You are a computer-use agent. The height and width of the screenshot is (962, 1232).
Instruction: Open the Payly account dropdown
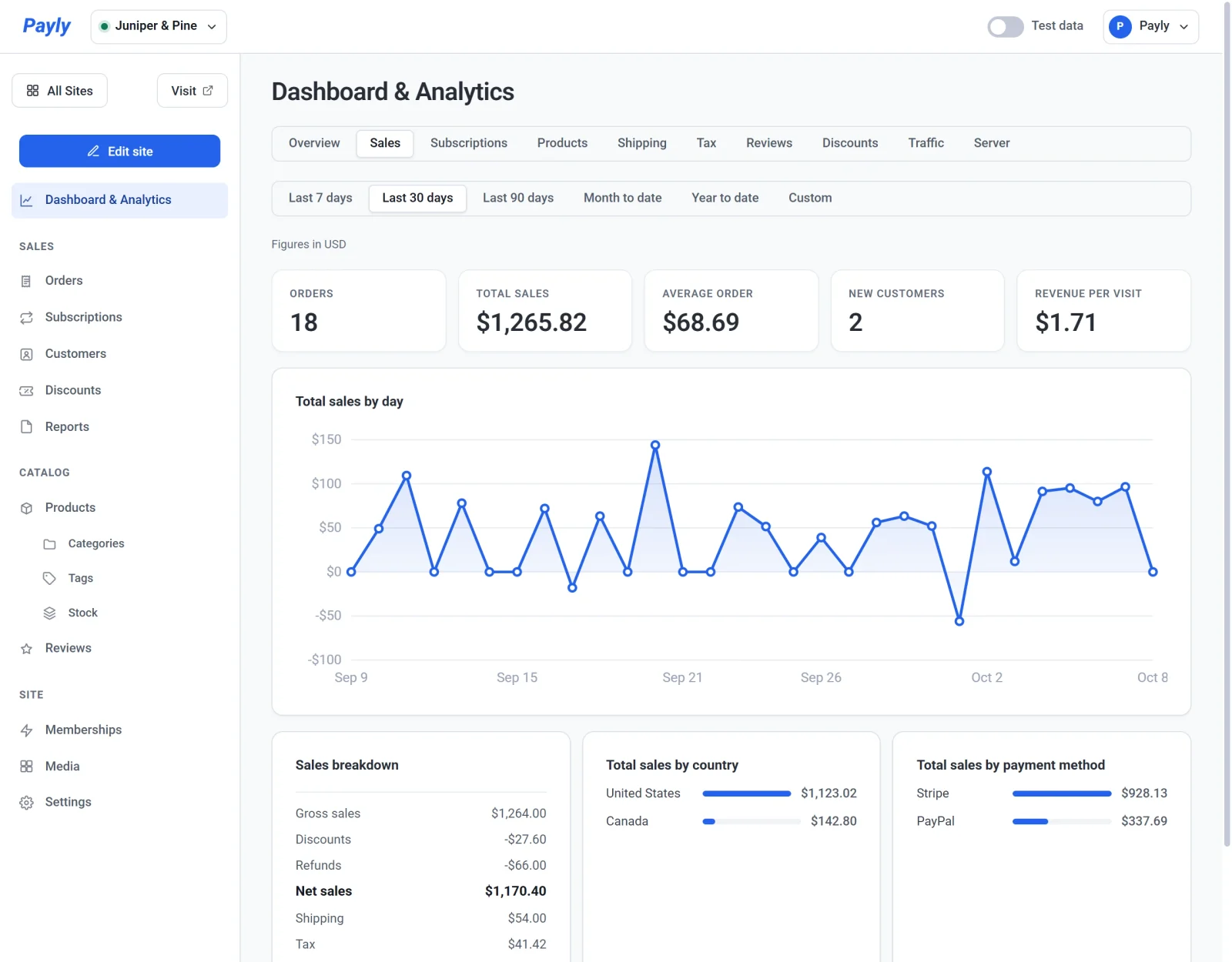(x=1150, y=26)
